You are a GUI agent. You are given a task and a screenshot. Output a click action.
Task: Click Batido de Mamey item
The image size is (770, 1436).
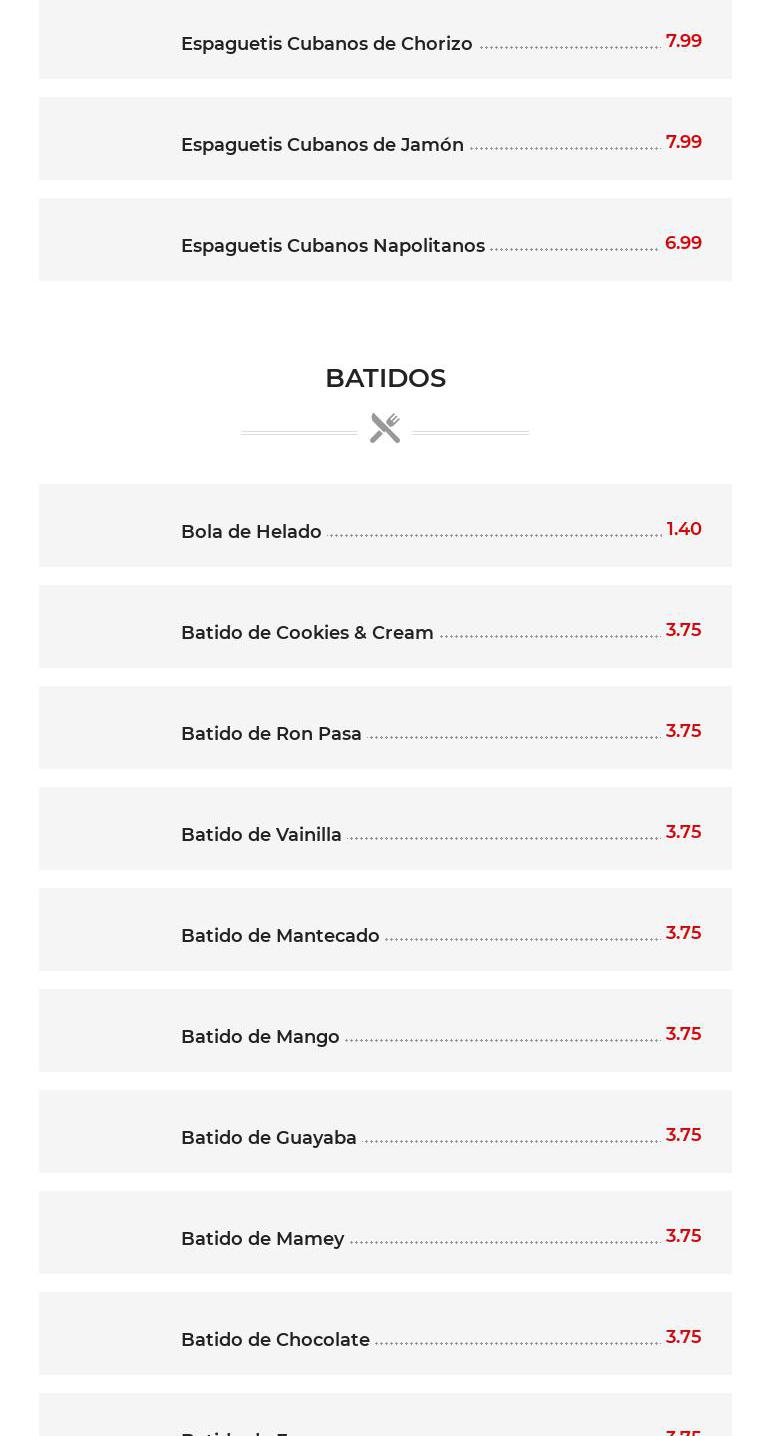(x=262, y=1239)
